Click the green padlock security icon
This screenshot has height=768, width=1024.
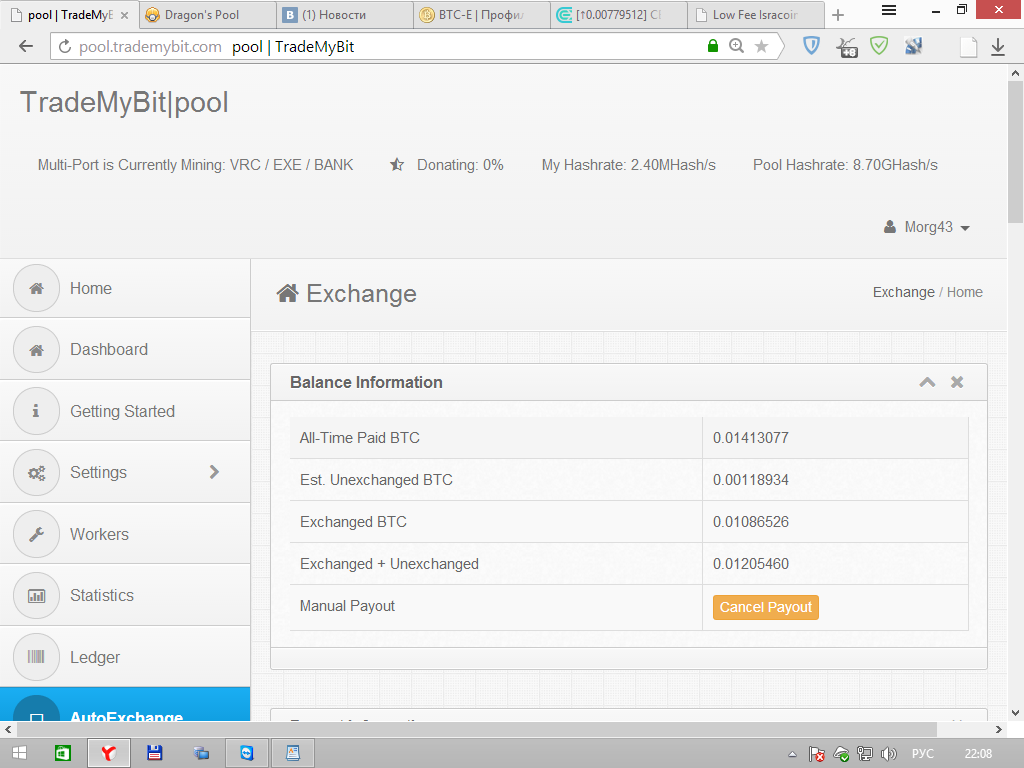click(x=713, y=46)
